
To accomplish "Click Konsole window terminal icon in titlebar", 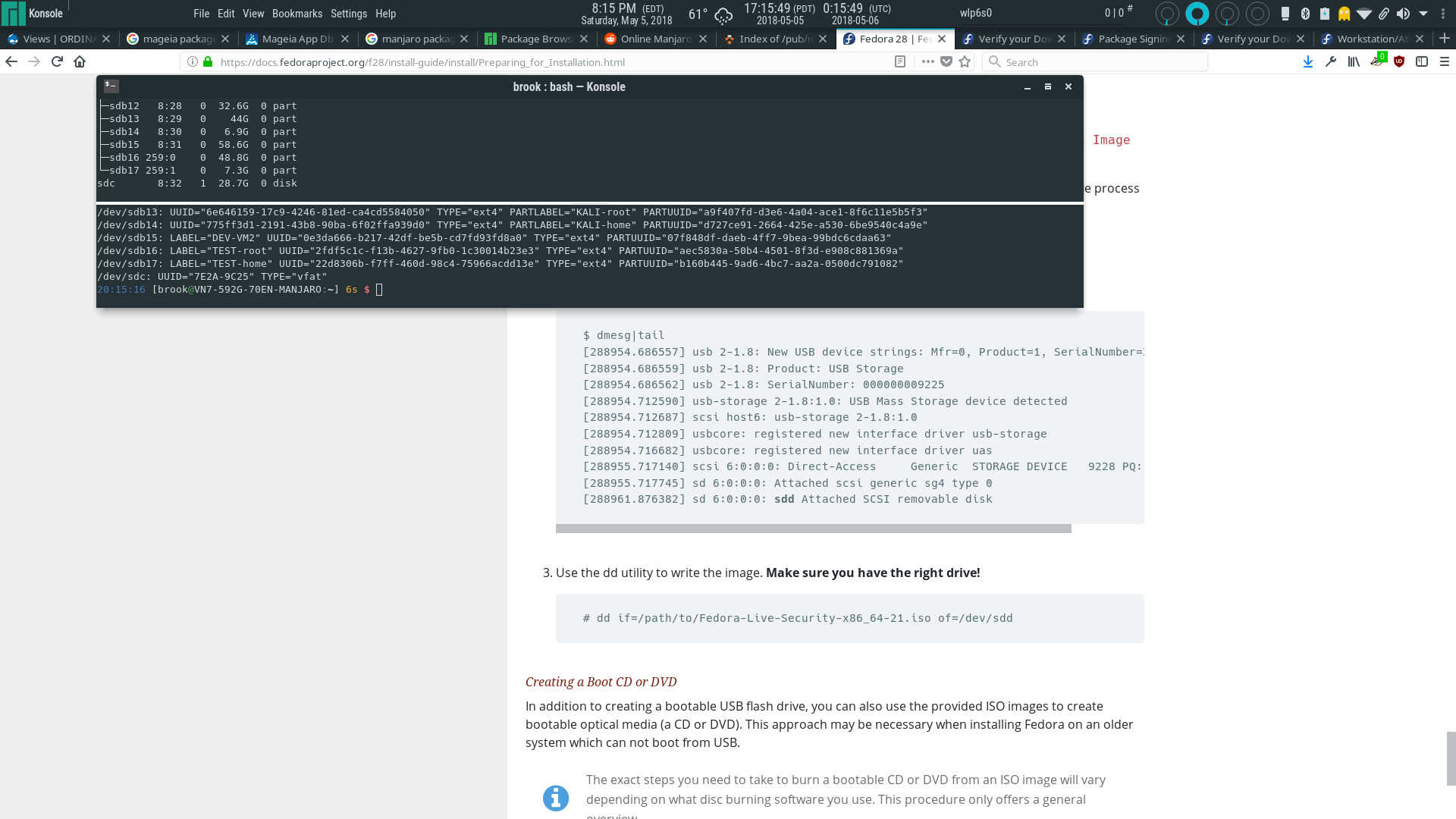I will coord(111,86).
